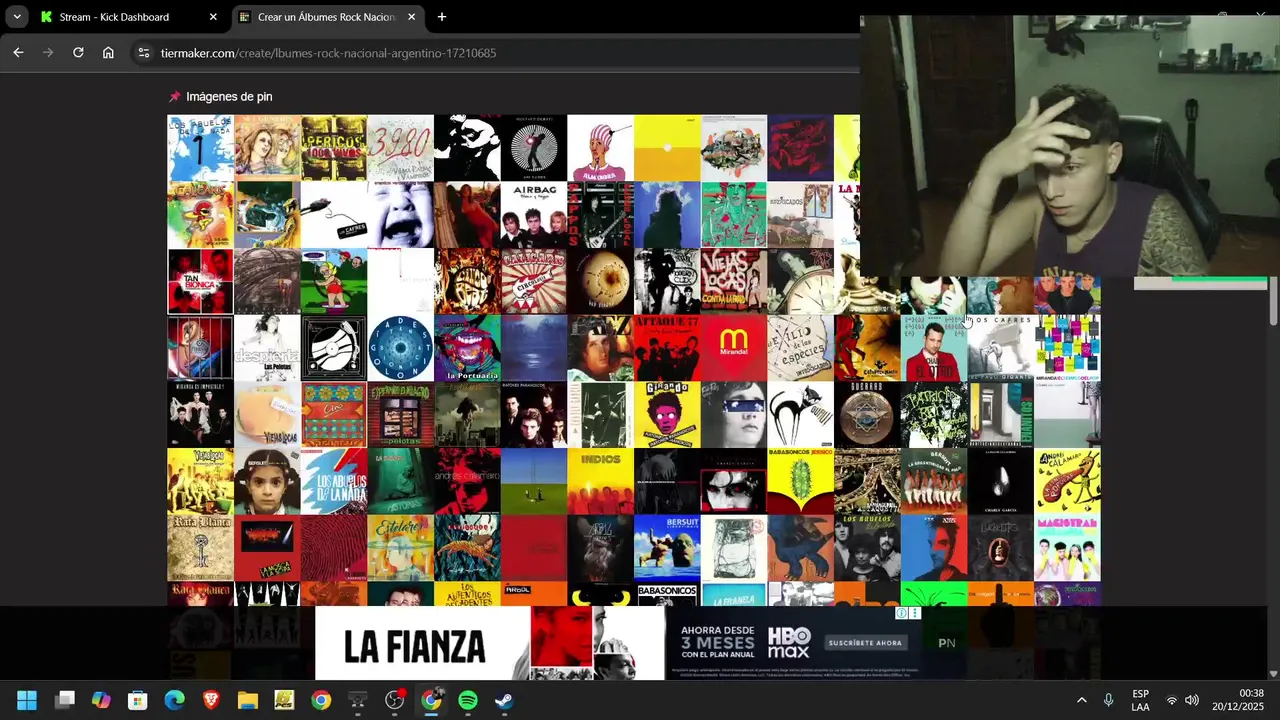This screenshot has width=1280, height=720.
Task: Open Microsoft Store from taskbar
Action: tap(138, 700)
